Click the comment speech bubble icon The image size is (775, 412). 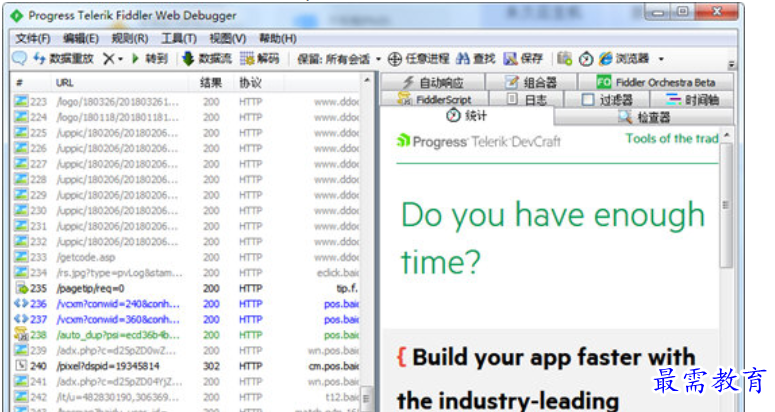[x=19, y=58]
